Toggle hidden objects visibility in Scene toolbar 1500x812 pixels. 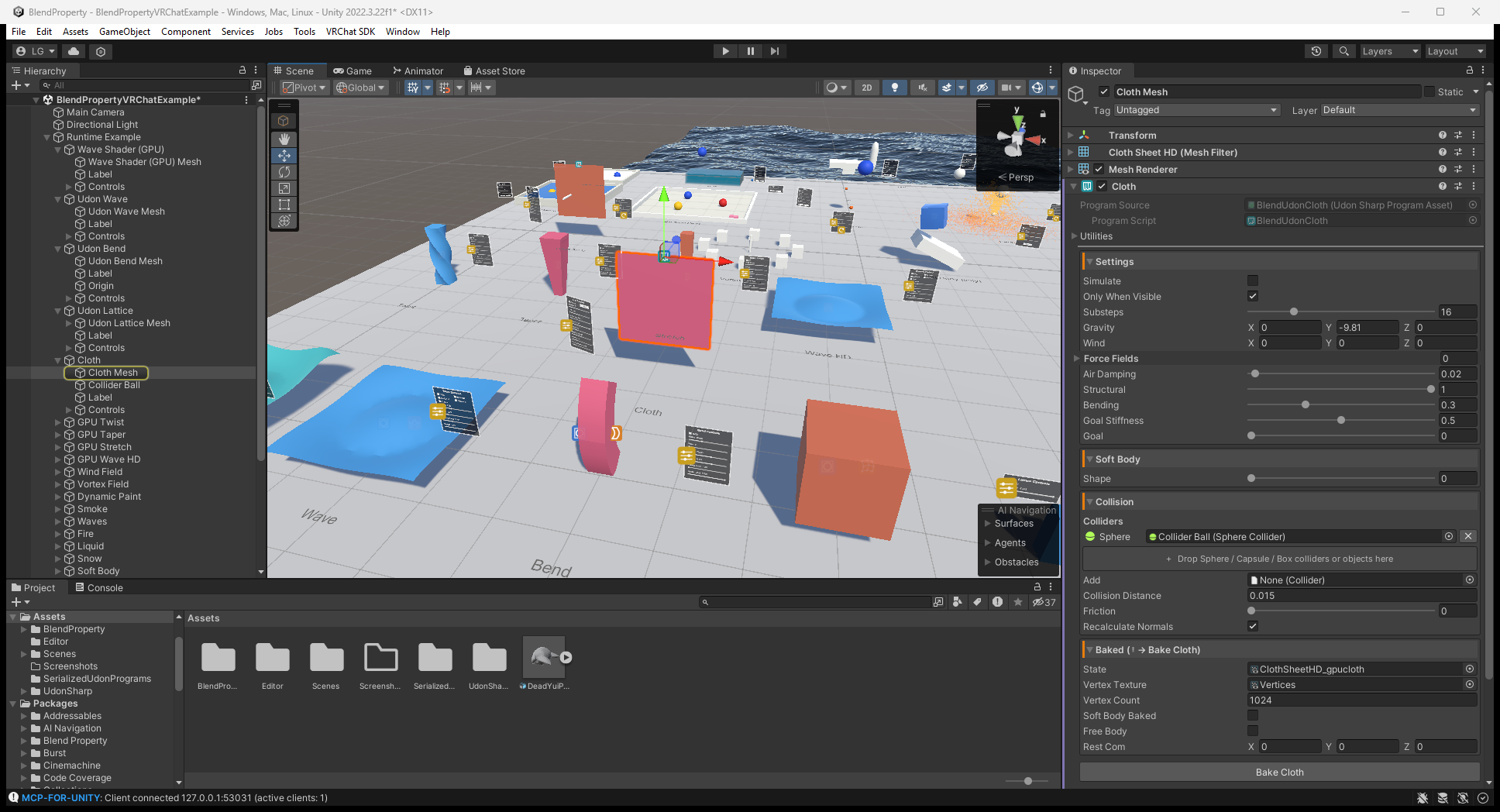pos(982,88)
